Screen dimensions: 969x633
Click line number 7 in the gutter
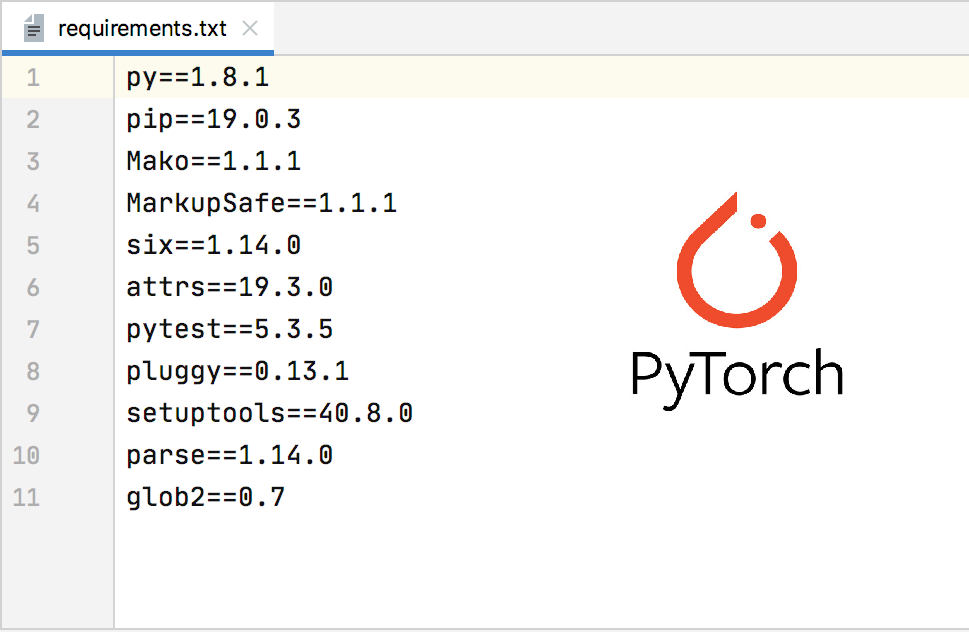(x=33, y=329)
